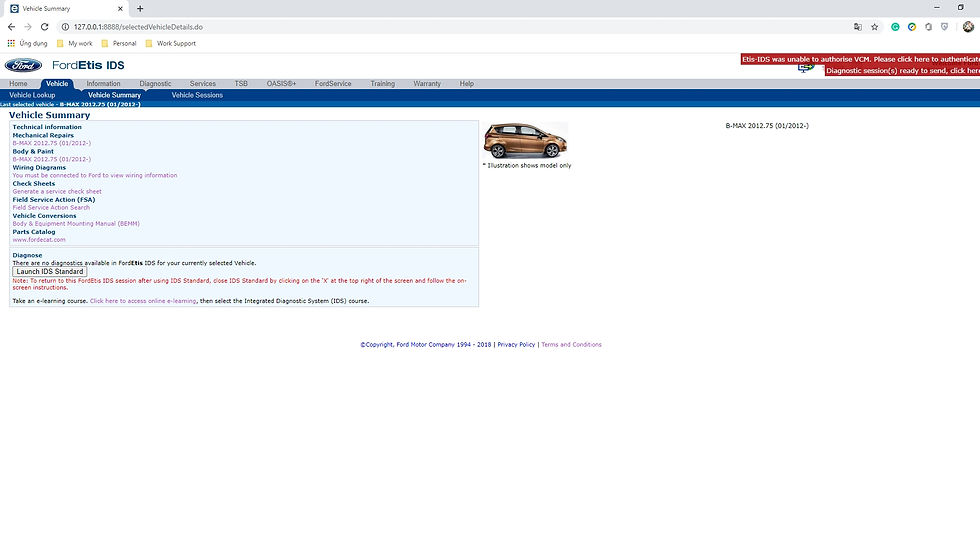Click the blue-yellow circular extension icon
Screen dimensions: 980x539
pos(912,27)
